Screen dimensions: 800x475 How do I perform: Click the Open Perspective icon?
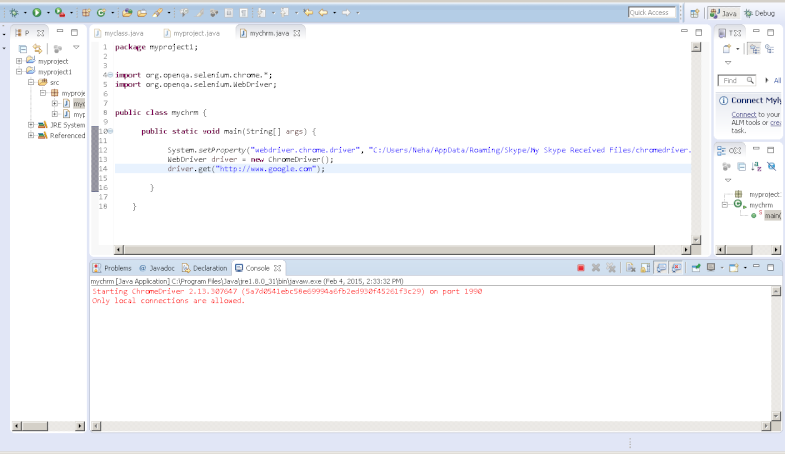coord(695,13)
